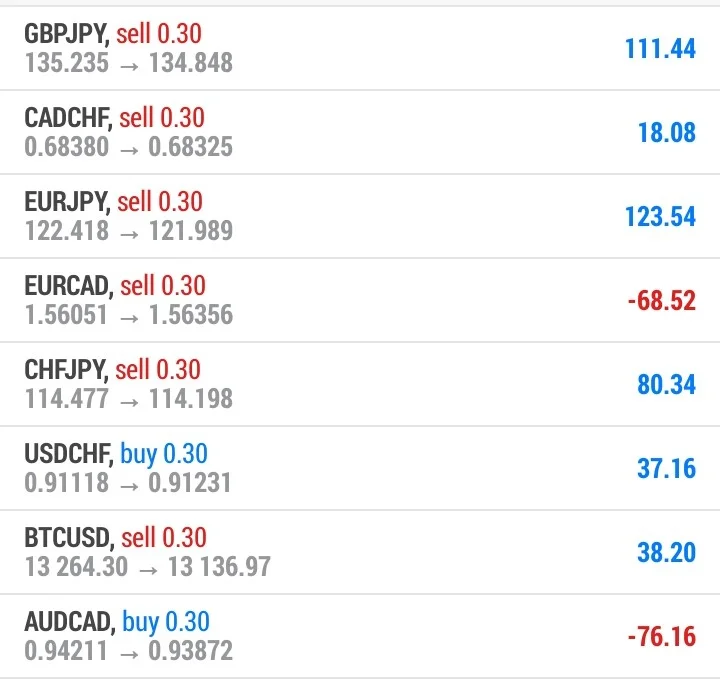Select the CADCHF sell position row
This screenshot has width=720, height=679.
pos(360,132)
